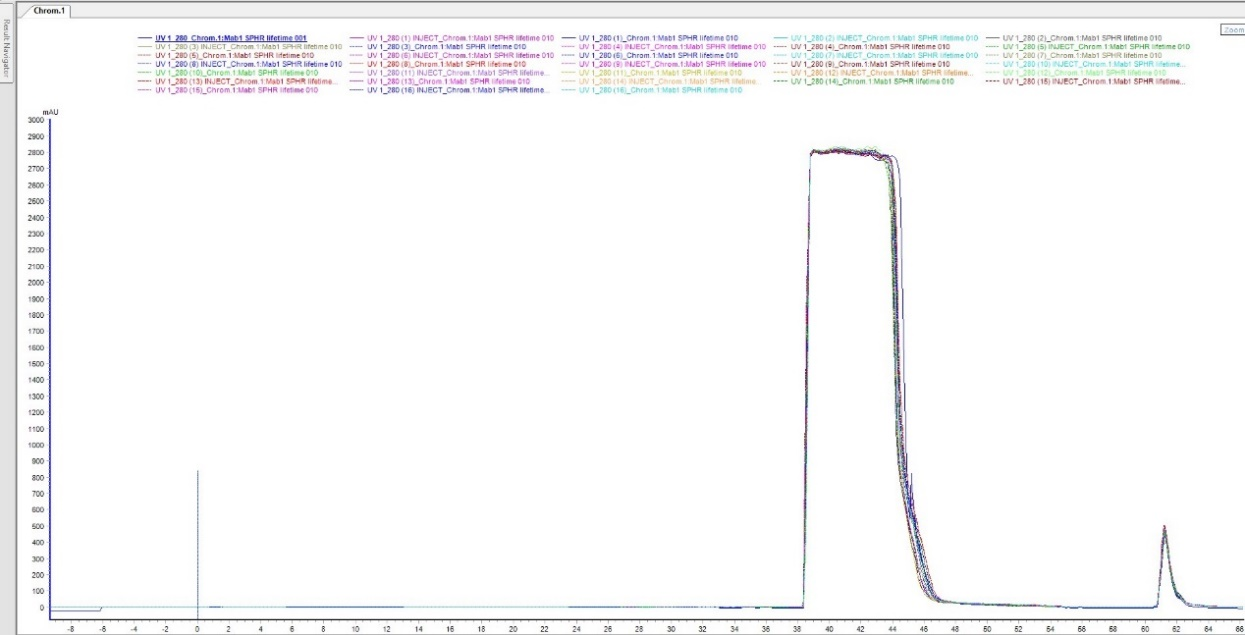Click the mAU y-axis unit label

[50, 111]
